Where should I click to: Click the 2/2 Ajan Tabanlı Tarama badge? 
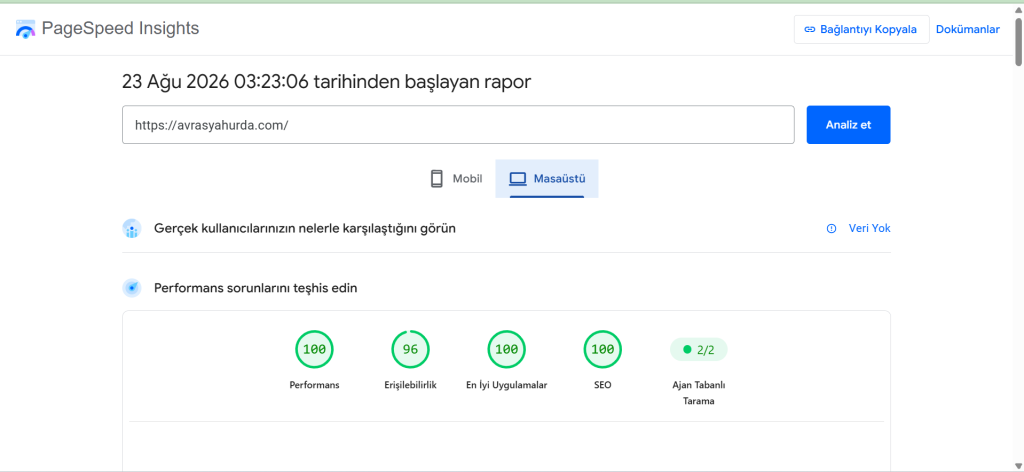(698, 349)
